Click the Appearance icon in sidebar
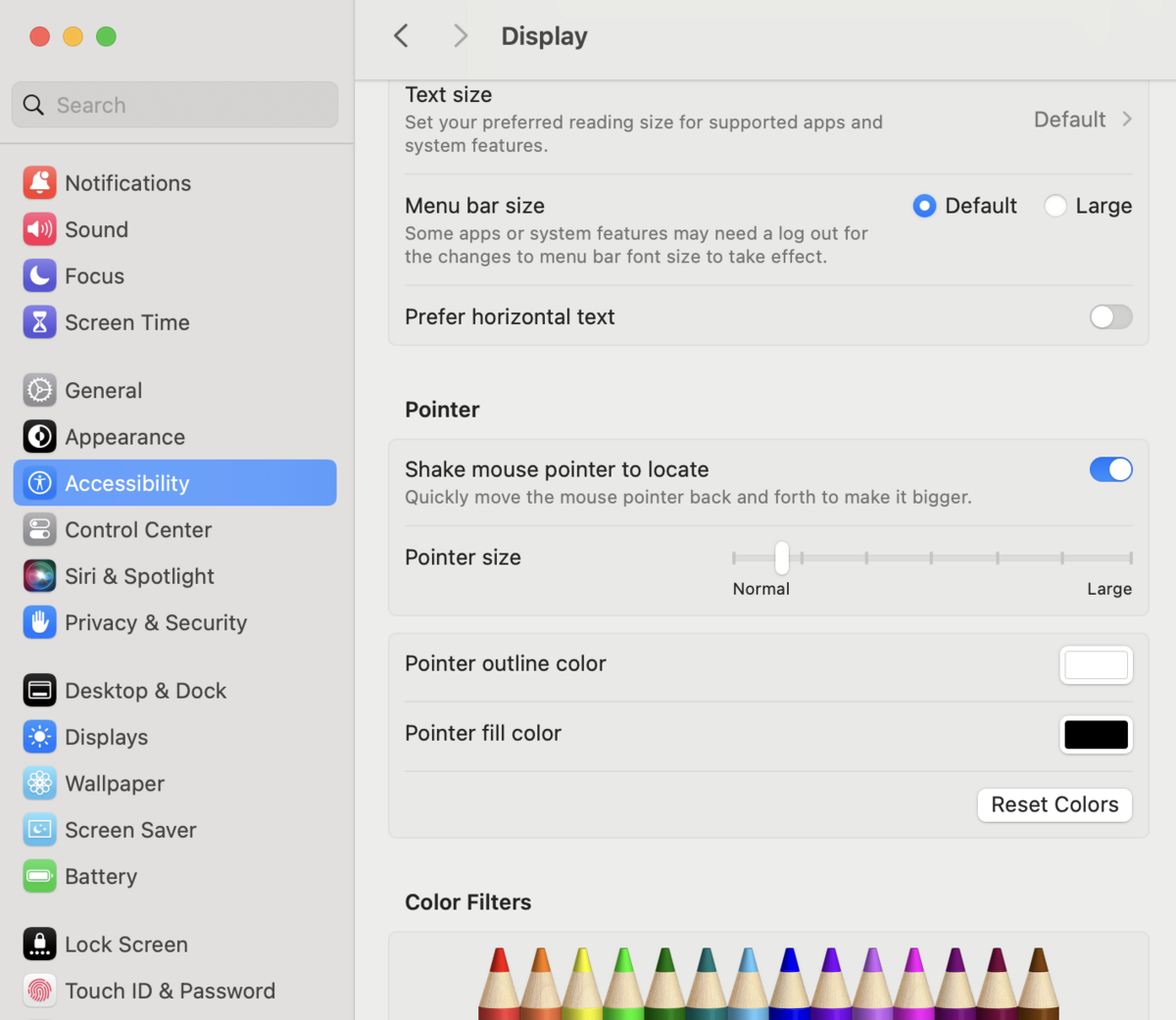The height and width of the screenshot is (1020, 1176). (x=39, y=437)
